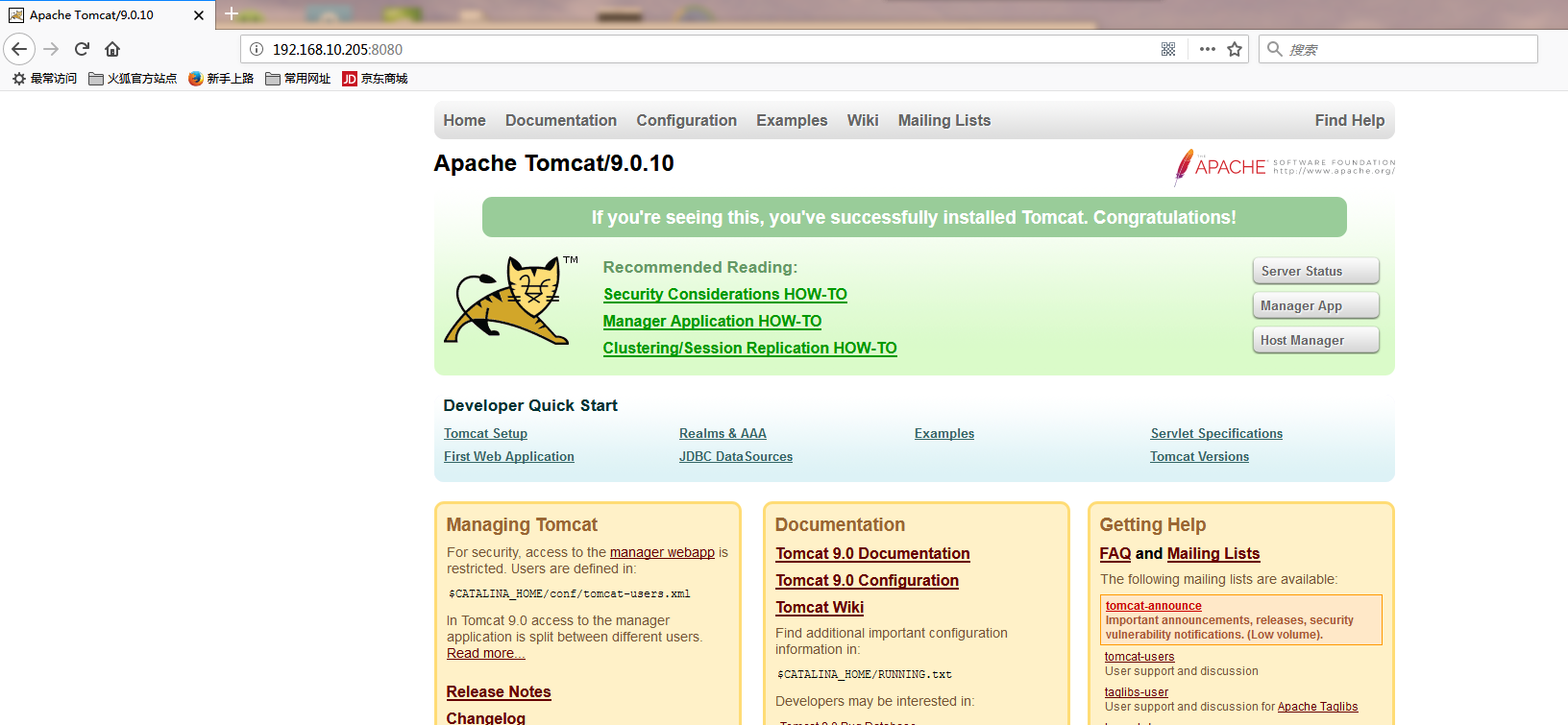The height and width of the screenshot is (725, 1568).
Task: Open Configuration in the navigation bar
Action: (686, 120)
